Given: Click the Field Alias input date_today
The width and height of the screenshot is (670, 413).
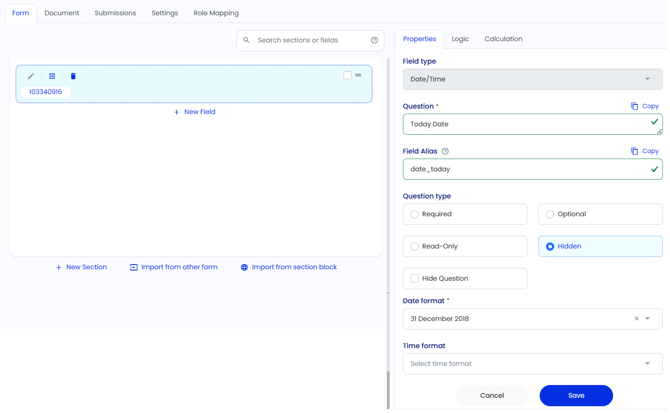Looking at the screenshot, I should click(x=532, y=169).
